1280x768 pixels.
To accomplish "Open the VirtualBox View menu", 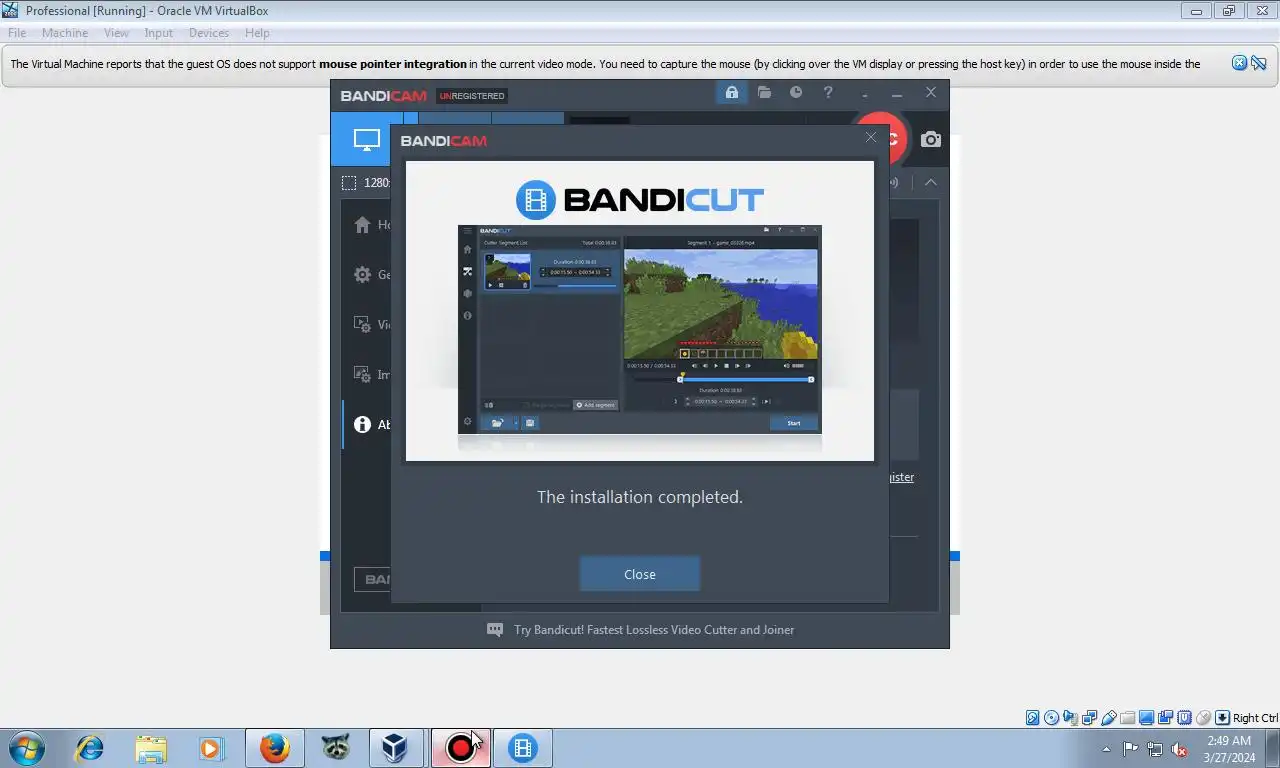I will click(x=117, y=33).
